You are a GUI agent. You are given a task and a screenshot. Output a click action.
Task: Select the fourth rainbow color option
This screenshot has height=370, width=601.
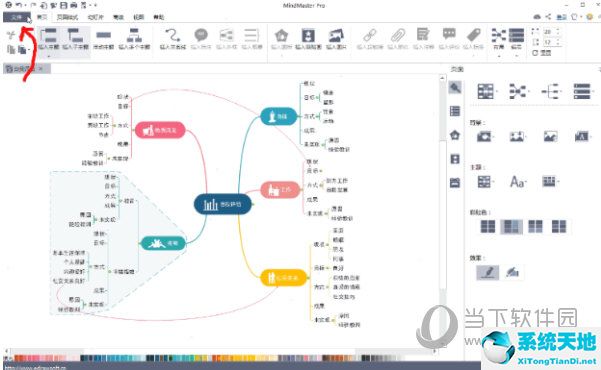[x=559, y=227]
